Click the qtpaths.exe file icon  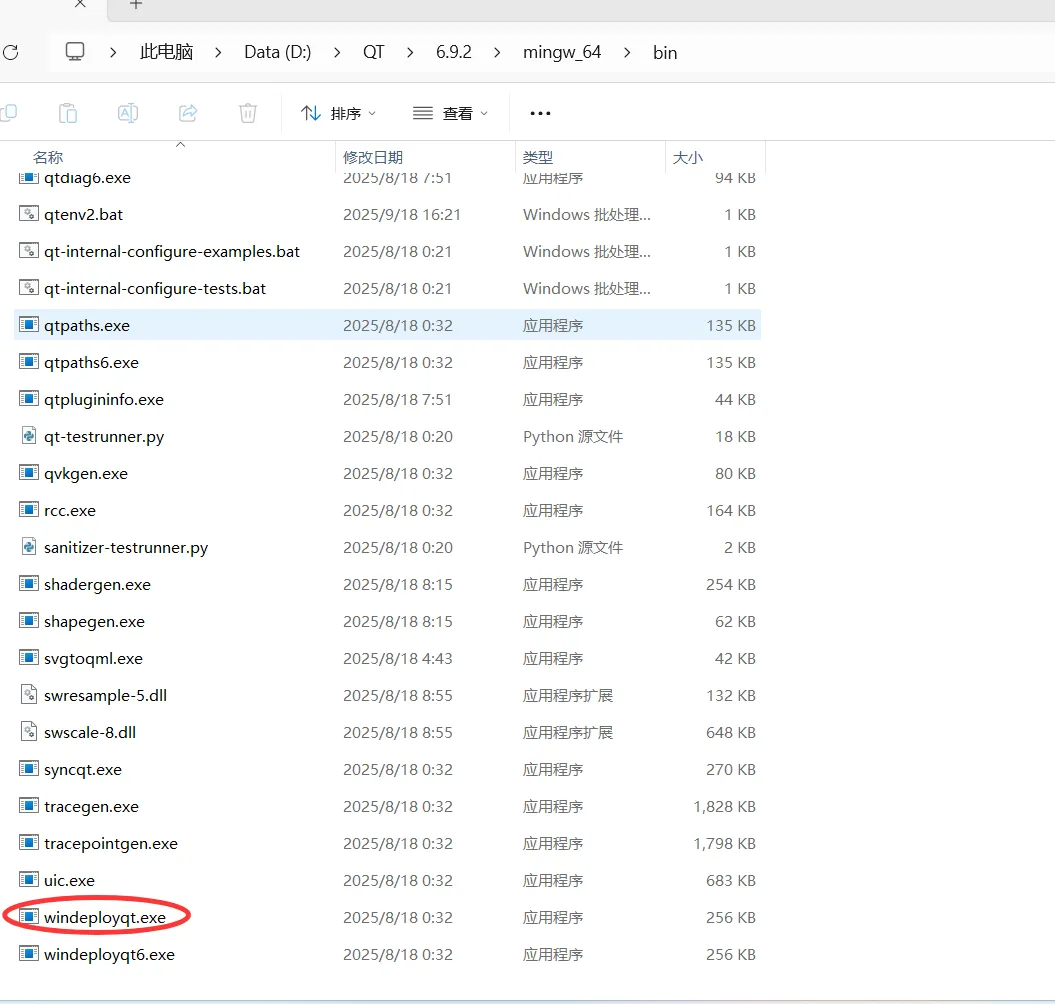[28, 325]
